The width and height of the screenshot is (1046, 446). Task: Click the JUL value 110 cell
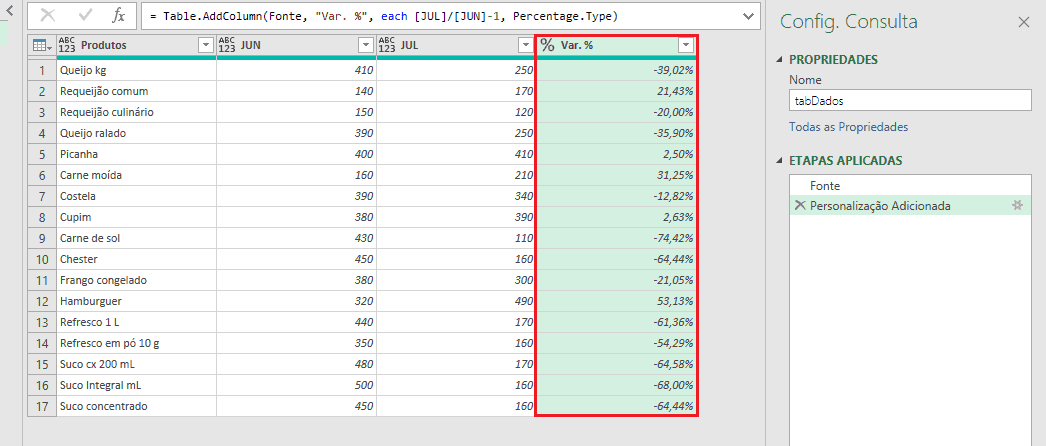click(x=457, y=238)
